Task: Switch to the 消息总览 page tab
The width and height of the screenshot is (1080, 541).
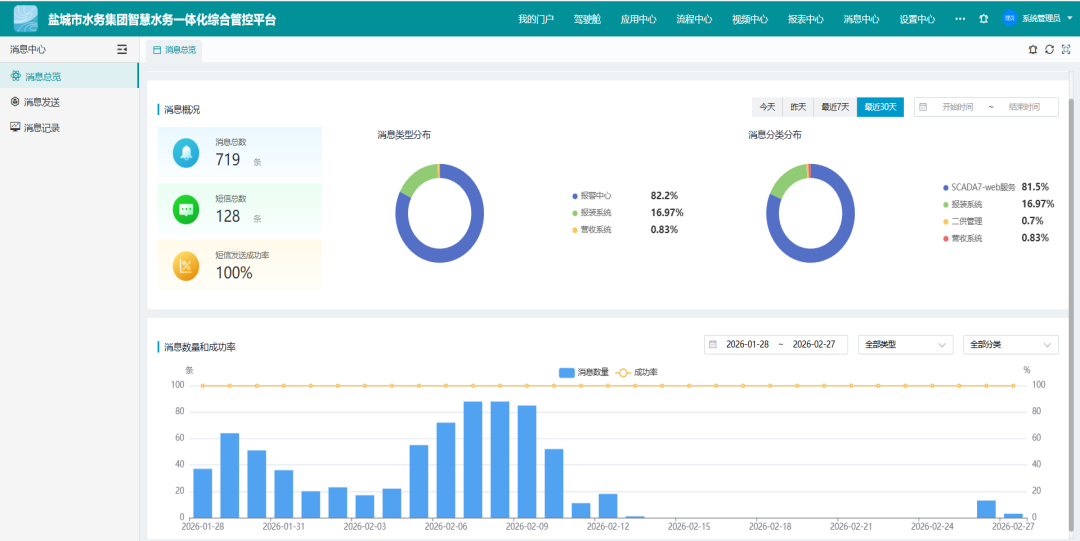Action: [x=175, y=49]
